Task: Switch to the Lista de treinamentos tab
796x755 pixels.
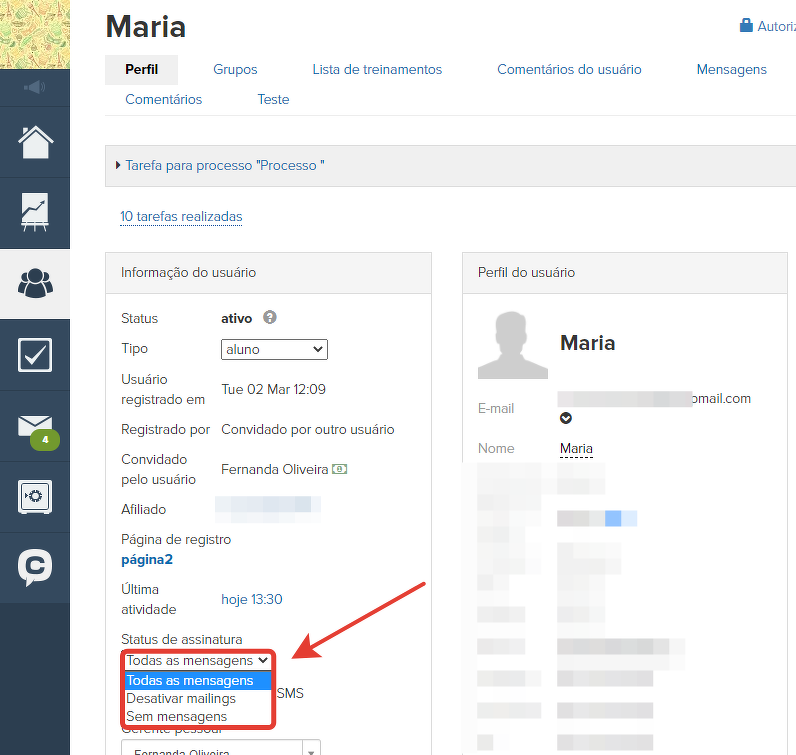Action: (x=377, y=70)
